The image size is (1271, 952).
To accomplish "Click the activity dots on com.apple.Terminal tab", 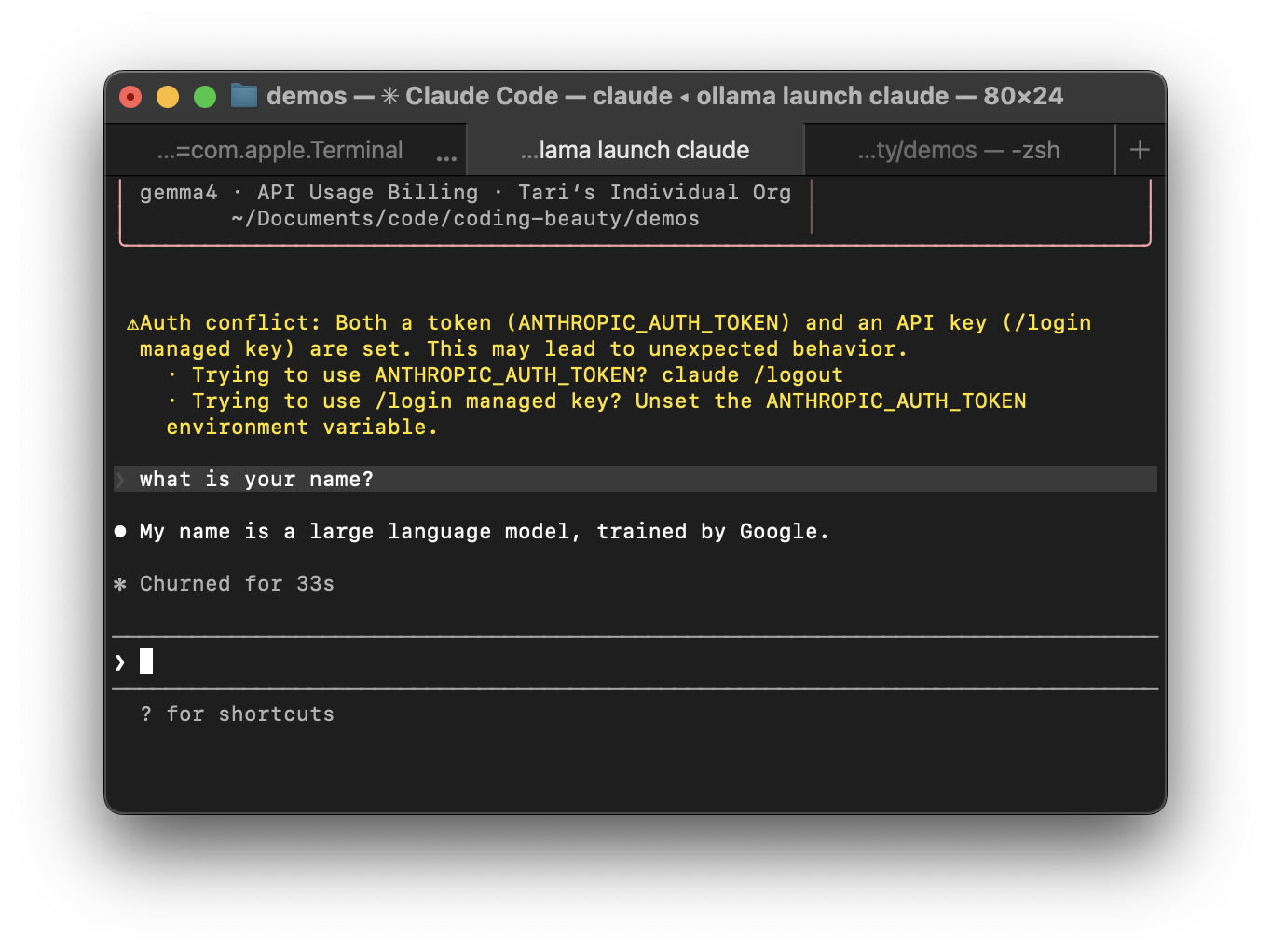I will 446,157.
